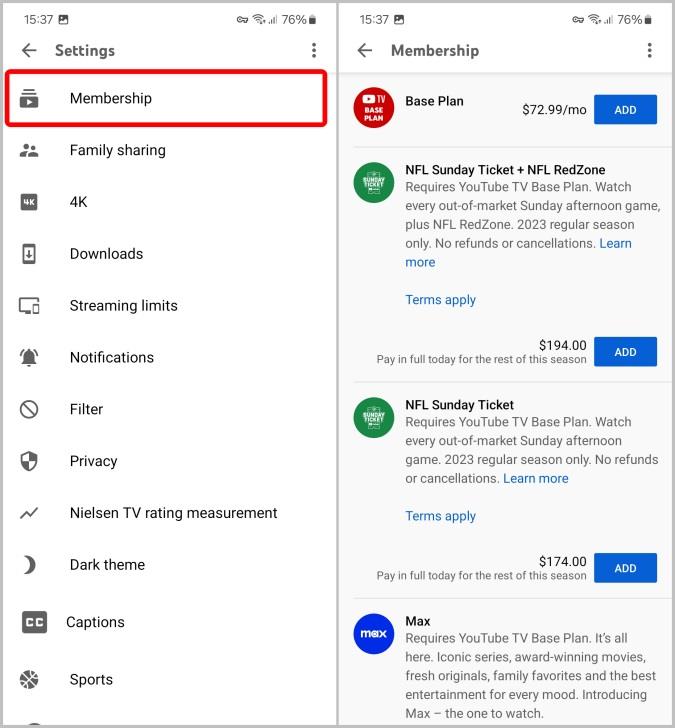
Task: Open the three-dot overflow menu in Settings
Action: [x=314, y=50]
